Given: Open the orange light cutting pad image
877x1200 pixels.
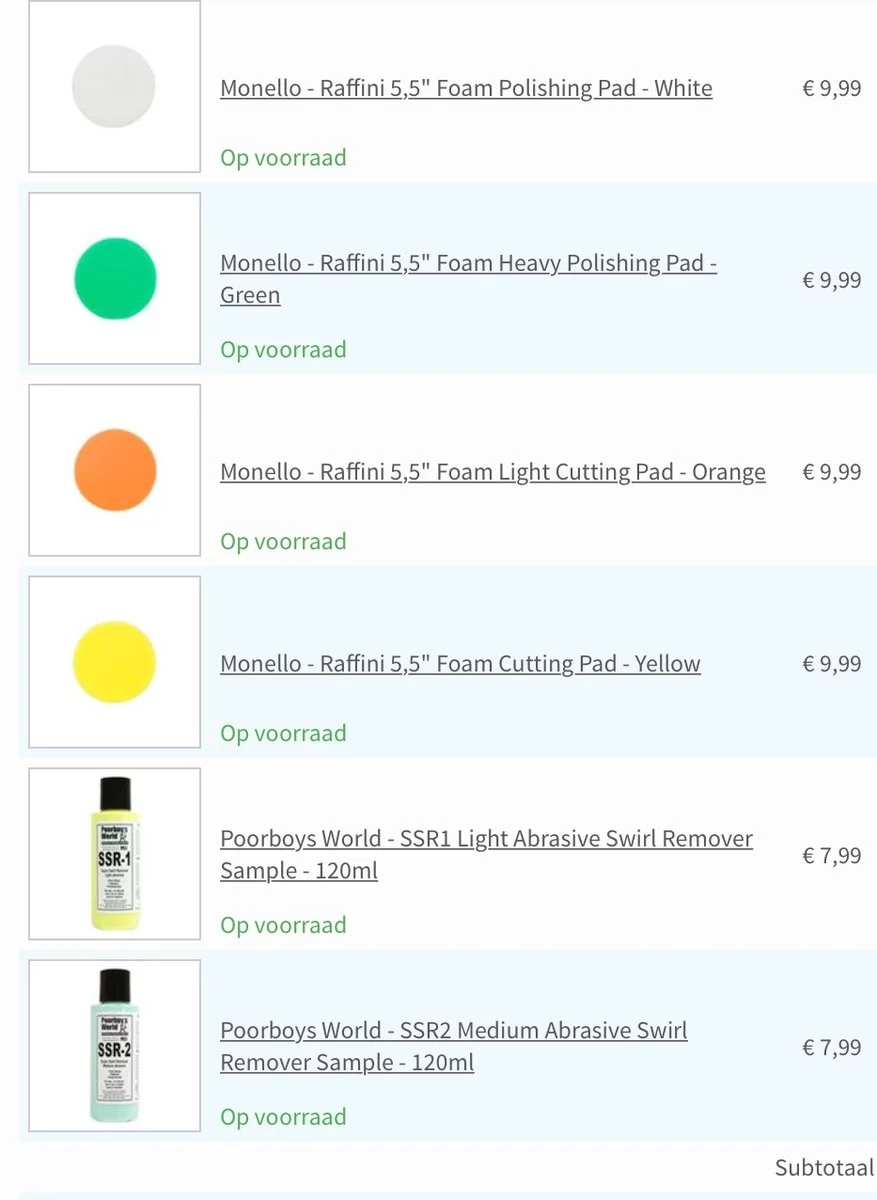Looking at the screenshot, I should click(x=114, y=470).
